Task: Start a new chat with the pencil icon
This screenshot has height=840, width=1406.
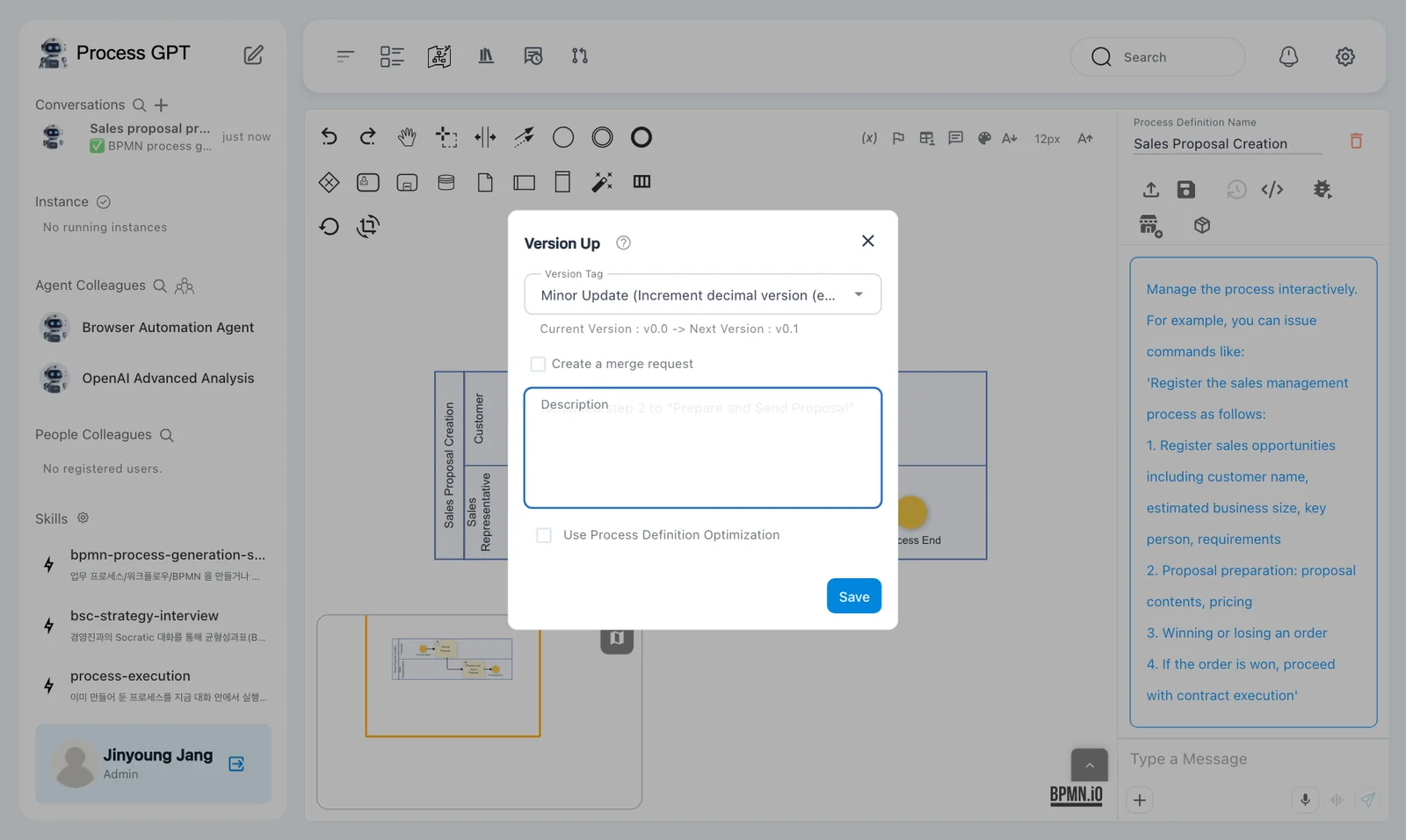Action: click(253, 54)
